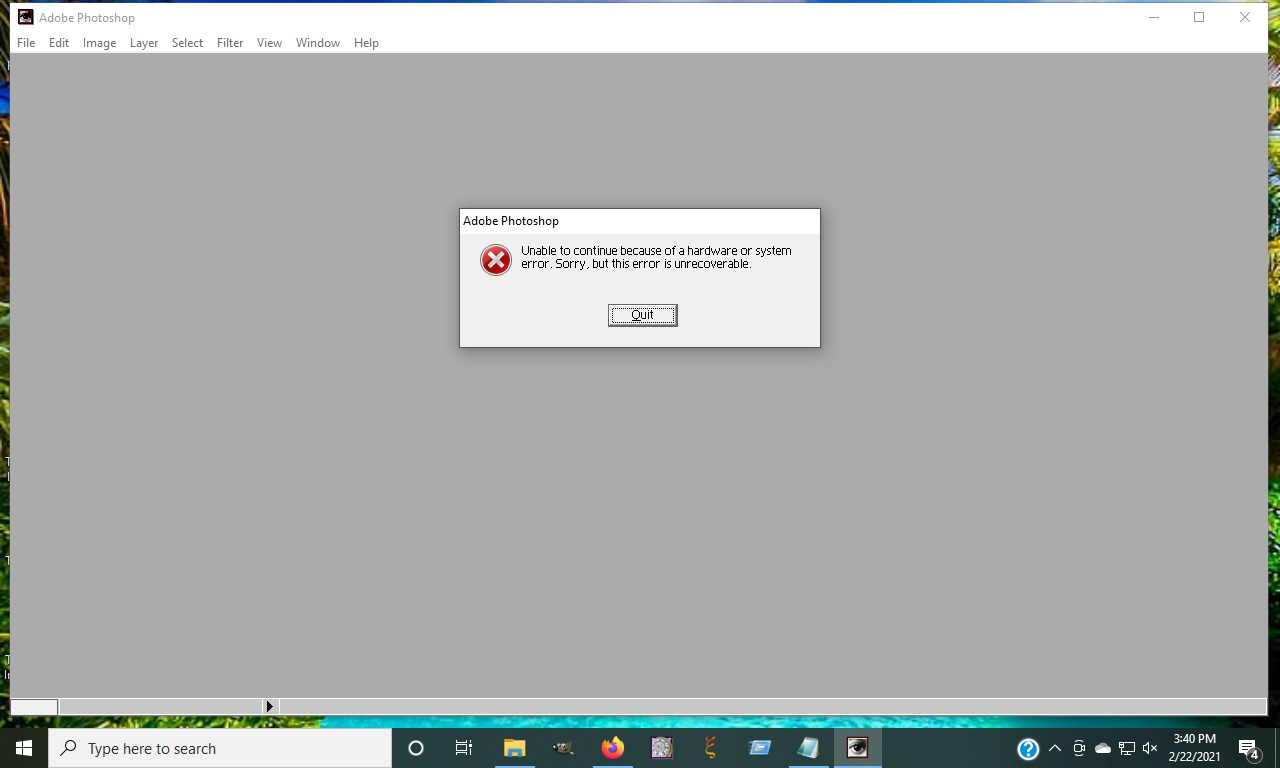Viewport: 1280px width, 768px height.
Task: Click the OneDrive cloud icon in the tray
Action: click(1103, 748)
